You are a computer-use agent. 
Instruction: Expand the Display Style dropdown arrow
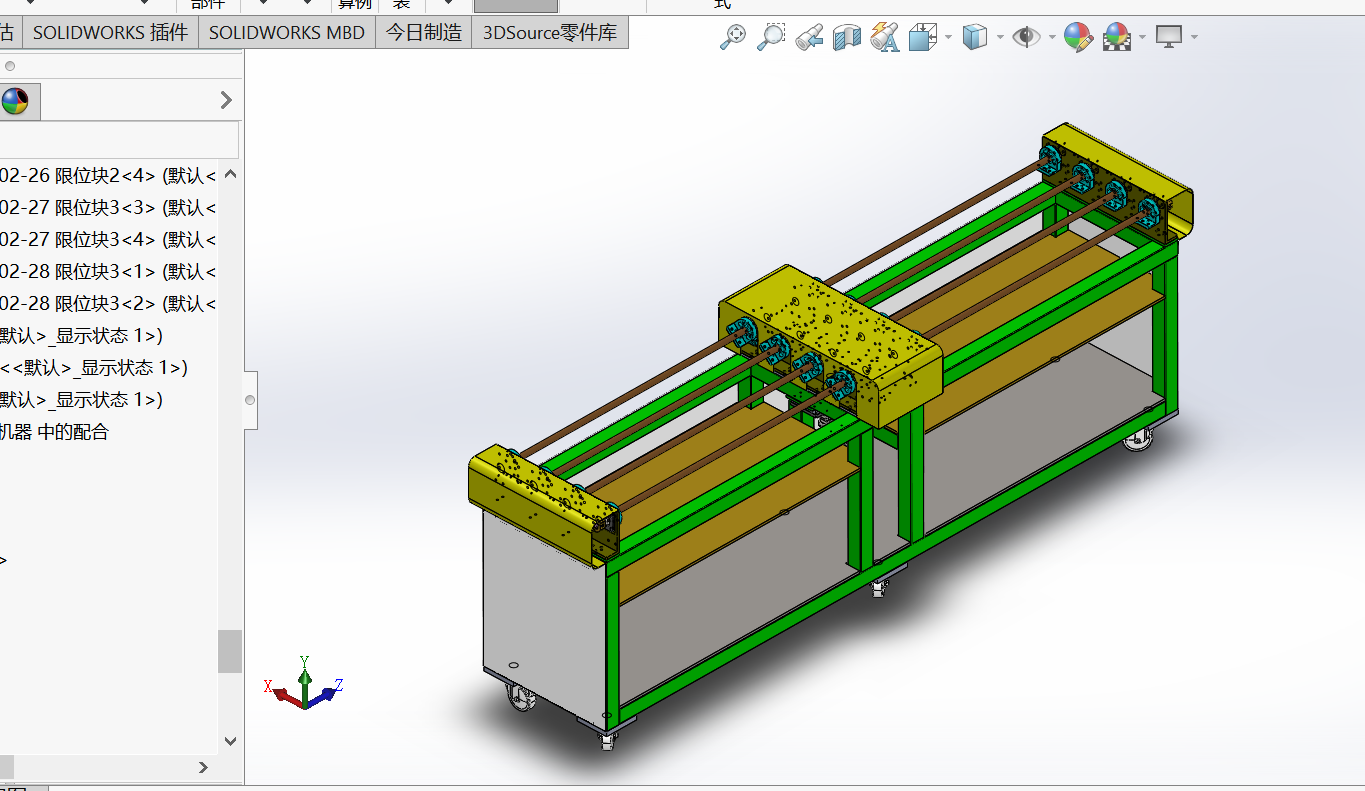click(x=1000, y=38)
